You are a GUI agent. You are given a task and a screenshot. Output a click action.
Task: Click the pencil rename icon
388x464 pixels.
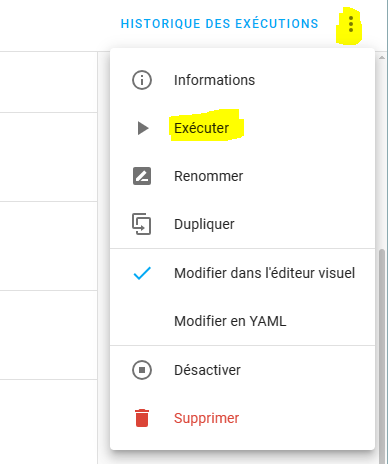[142, 176]
